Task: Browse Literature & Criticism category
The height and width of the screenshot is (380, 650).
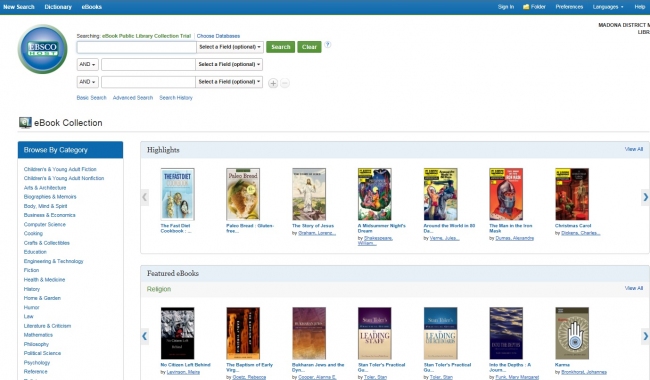Action: tap(47, 326)
